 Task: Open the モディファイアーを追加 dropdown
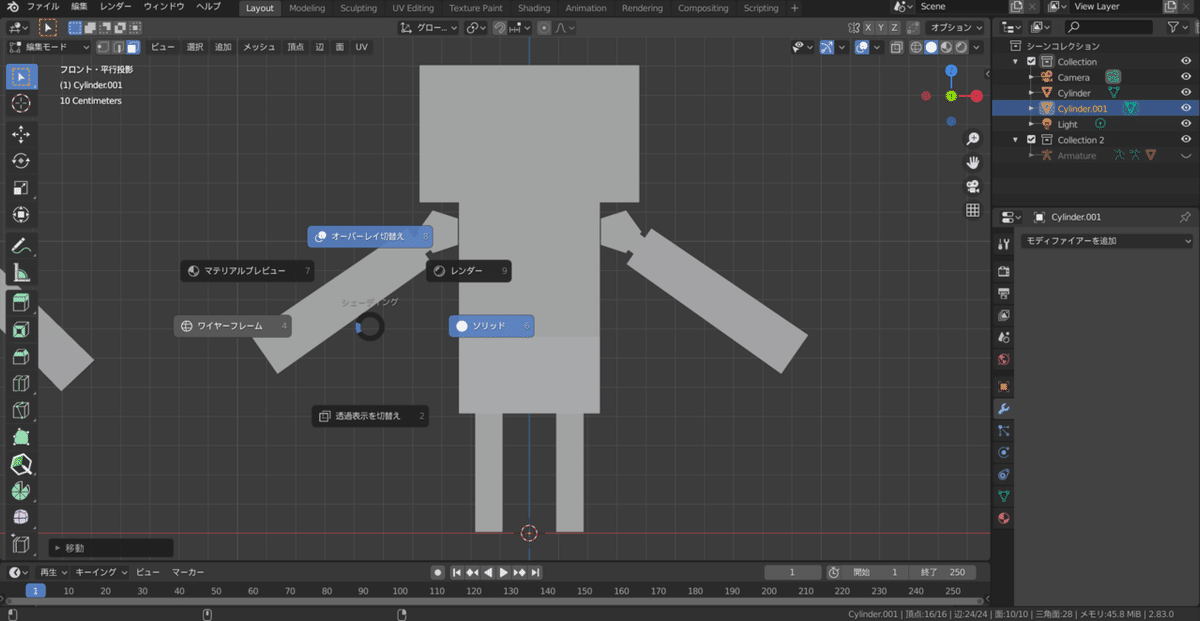[1106, 241]
